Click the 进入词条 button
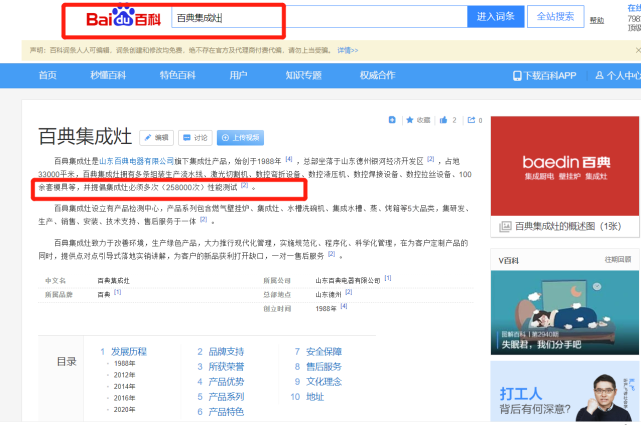Screen dimensions: 641x425 click(x=495, y=17)
